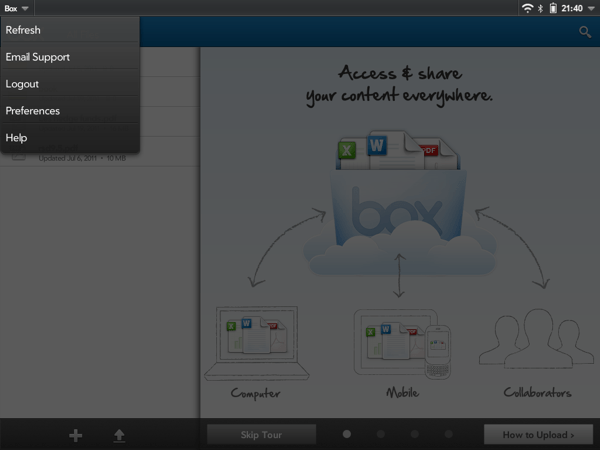Choose Refresh from the Box menu
Screen dimensions: 600x450
coord(70,30)
